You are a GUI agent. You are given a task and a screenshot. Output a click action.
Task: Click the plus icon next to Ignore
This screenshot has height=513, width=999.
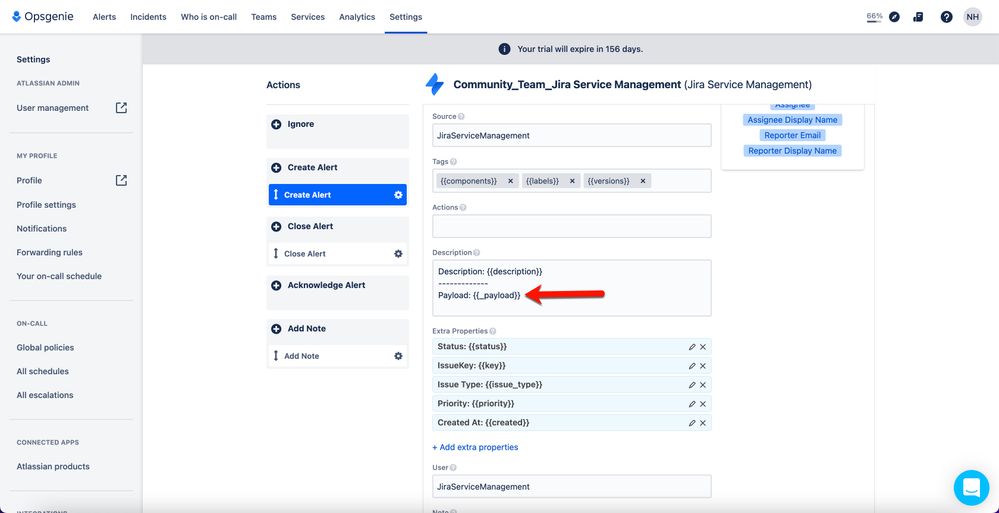276,124
